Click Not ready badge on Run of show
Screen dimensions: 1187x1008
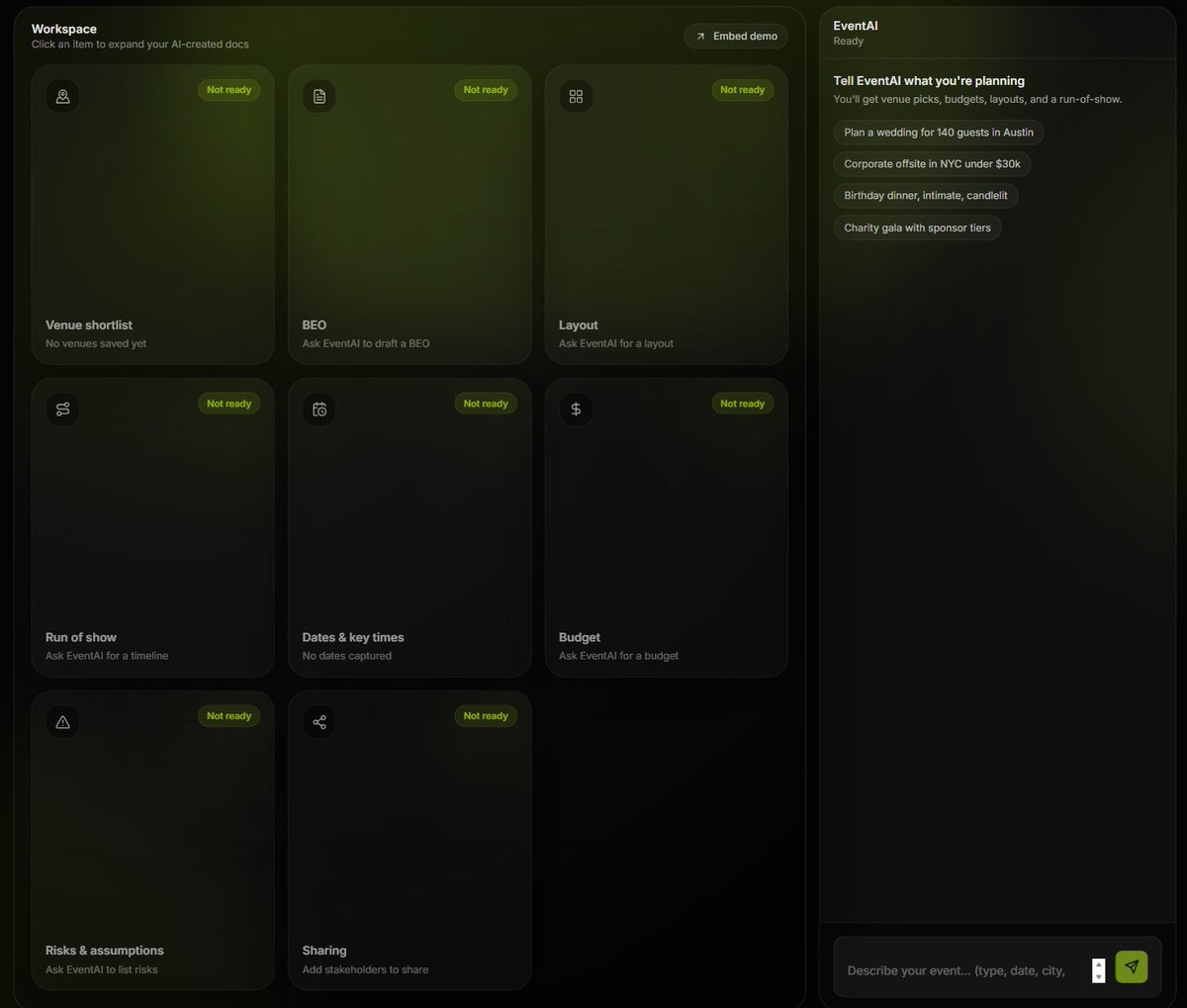coord(228,404)
